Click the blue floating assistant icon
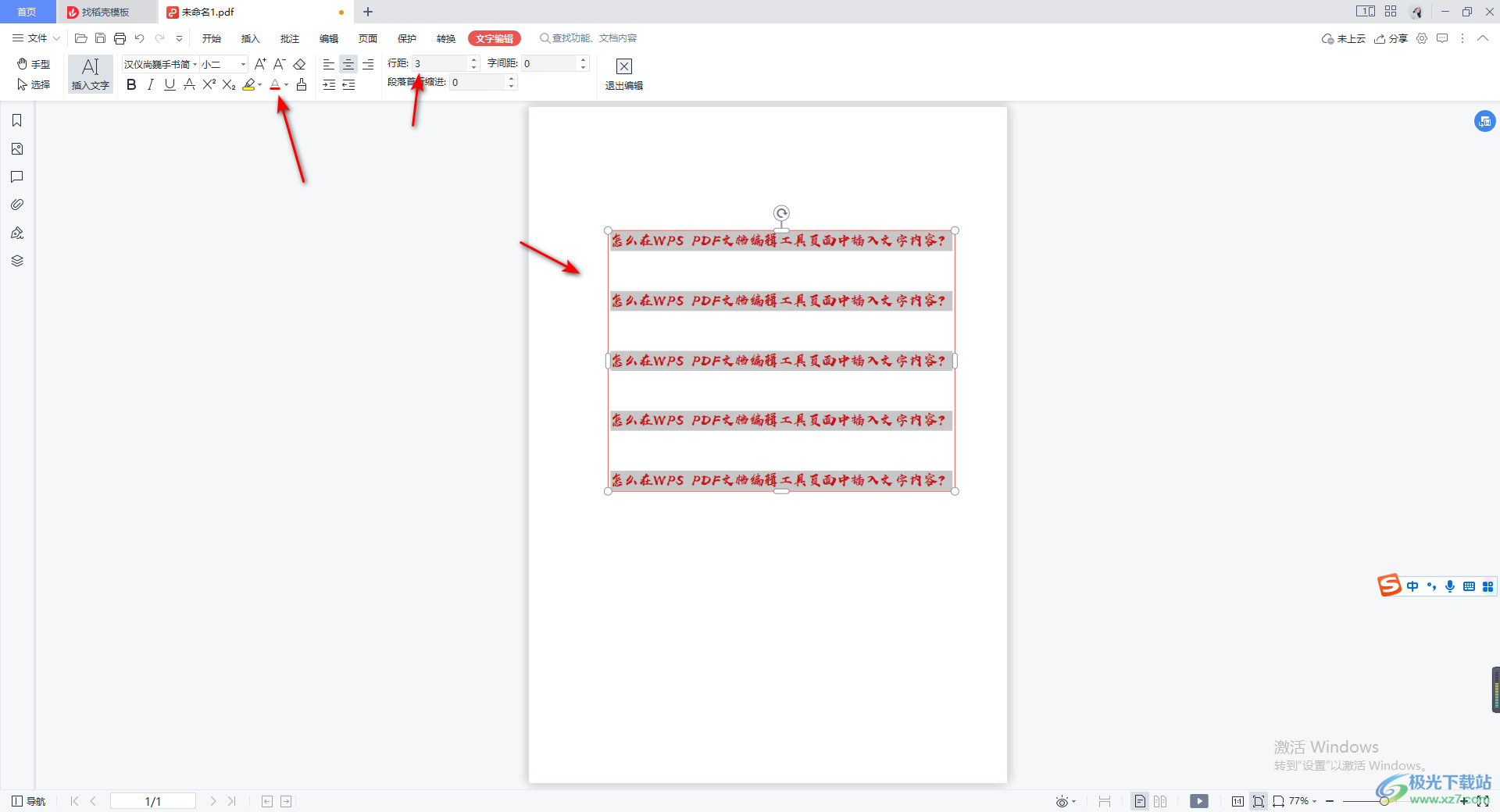Image resolution: width=1500 pixels, height=812 pixels. point(1484,121)
